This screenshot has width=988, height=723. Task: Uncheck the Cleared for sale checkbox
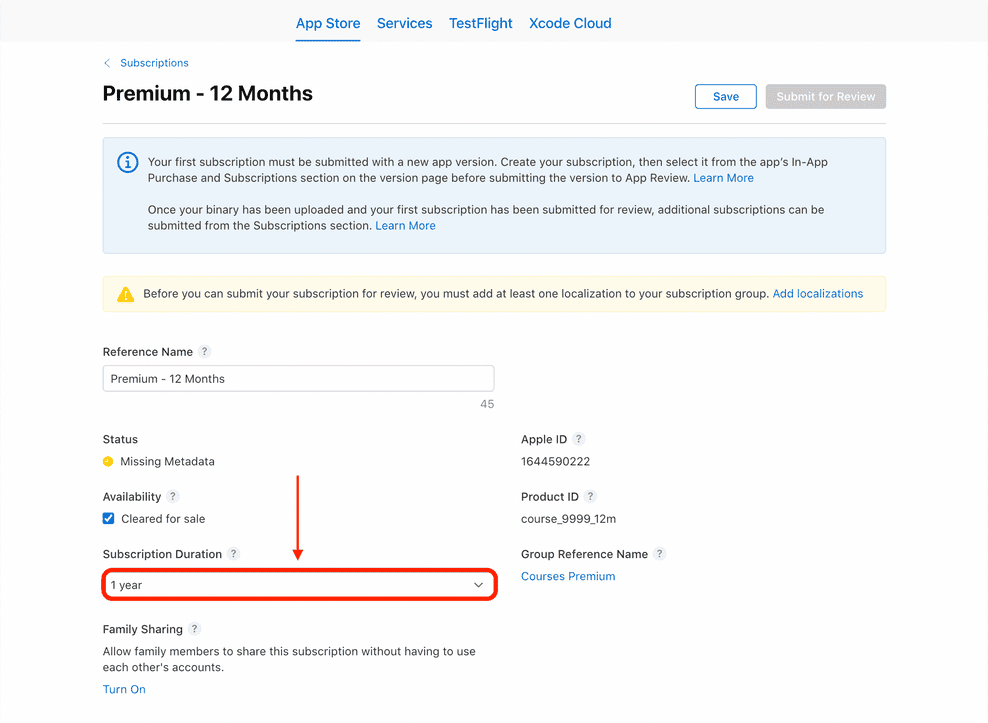pyautogui.click(x=109, y=519)
